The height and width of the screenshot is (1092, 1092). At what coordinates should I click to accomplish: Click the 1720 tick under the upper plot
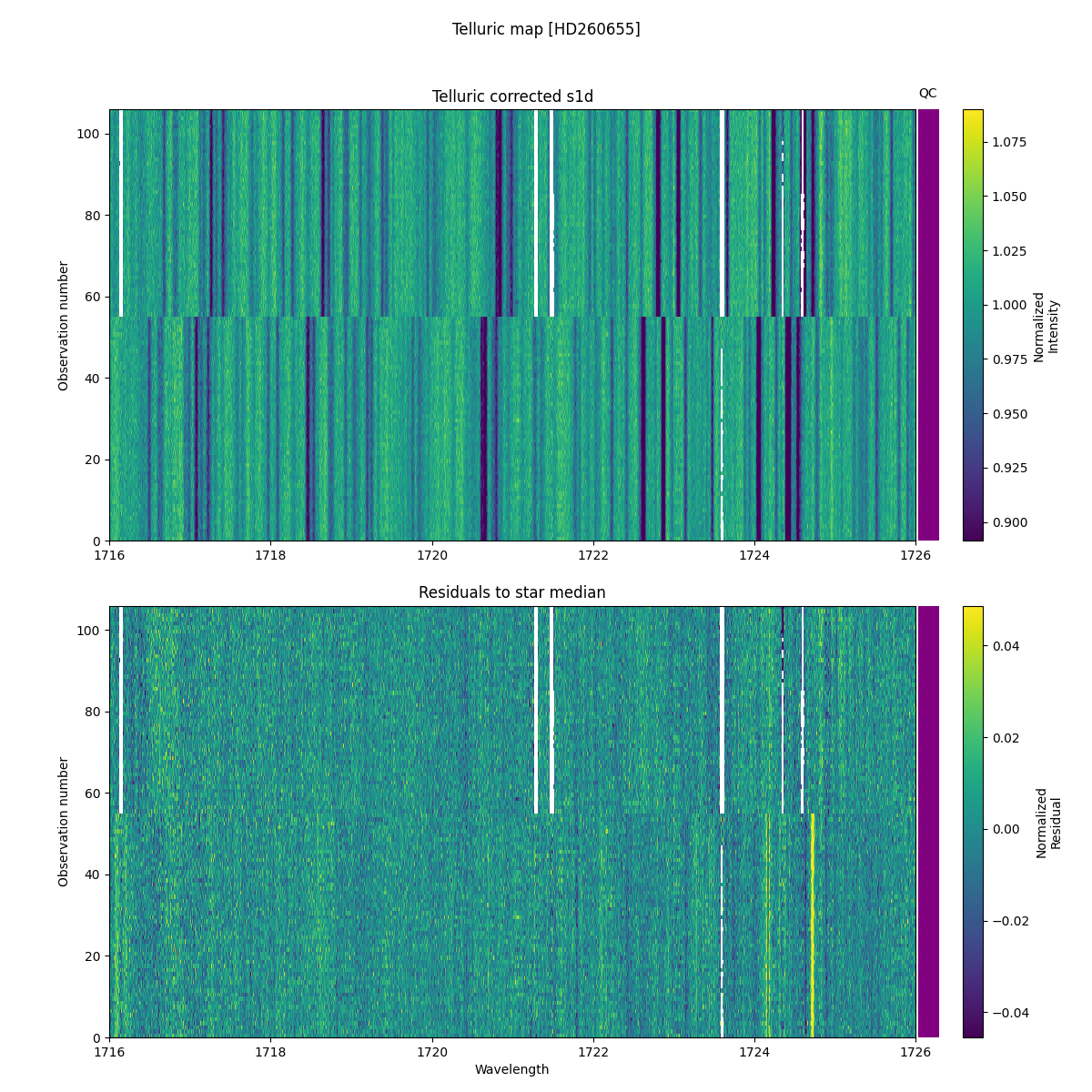432,554
